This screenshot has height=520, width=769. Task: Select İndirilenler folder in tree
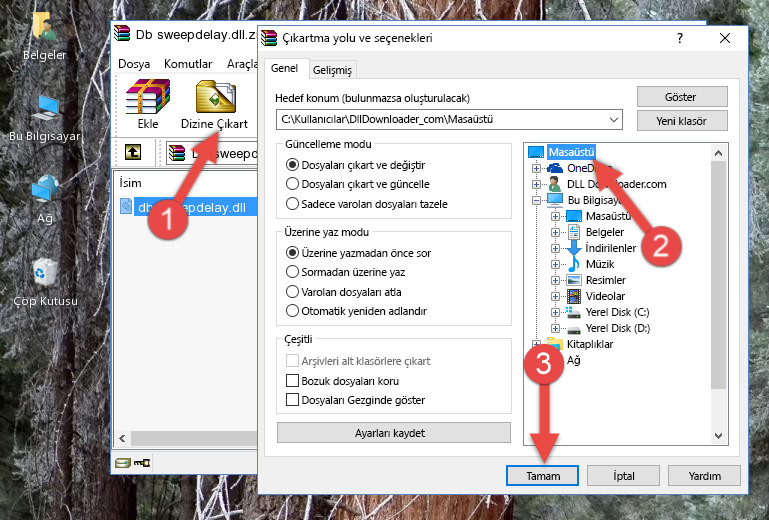[611, 248]
